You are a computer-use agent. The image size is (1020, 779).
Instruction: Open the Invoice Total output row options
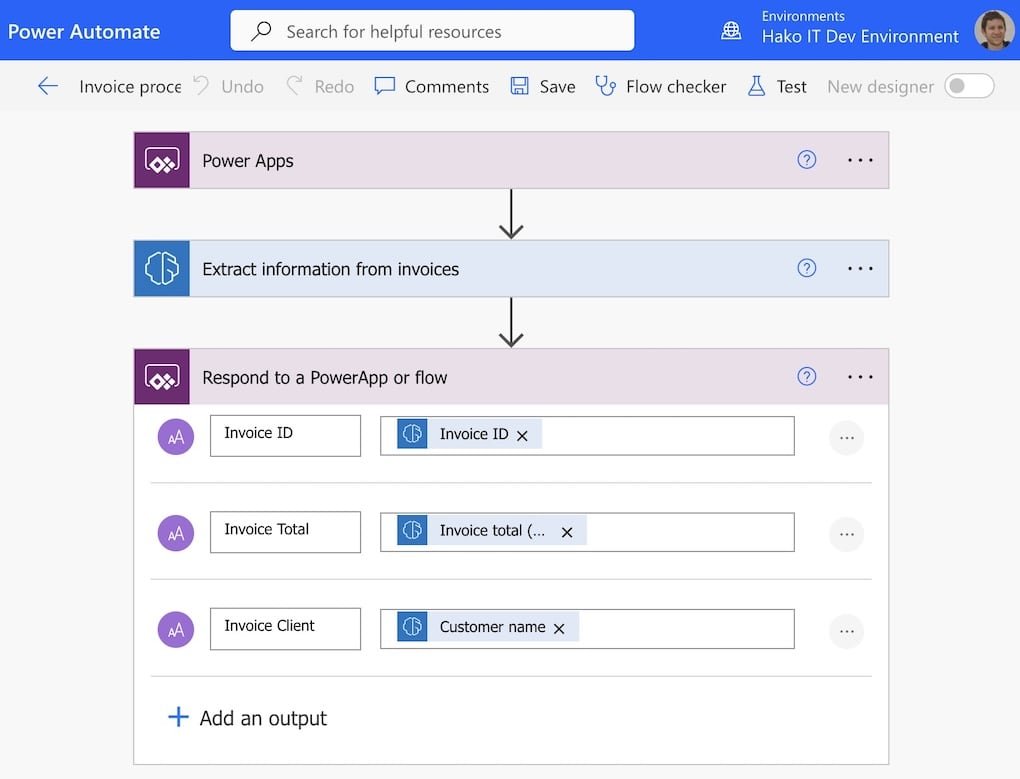click(x=847, y=534)
